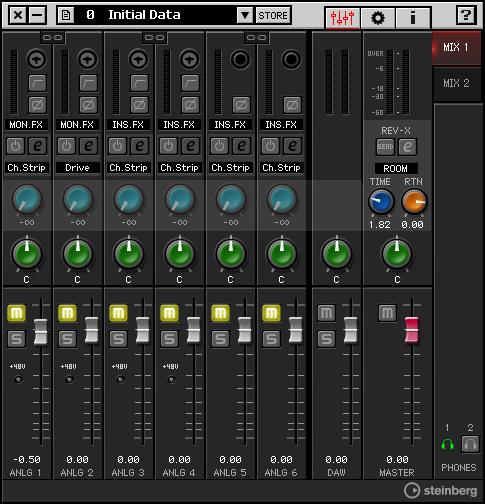The width and height of the screenshot is (485, 504).
Task: Unmute the ANLG 1 channel
Action: coord(16,313)
